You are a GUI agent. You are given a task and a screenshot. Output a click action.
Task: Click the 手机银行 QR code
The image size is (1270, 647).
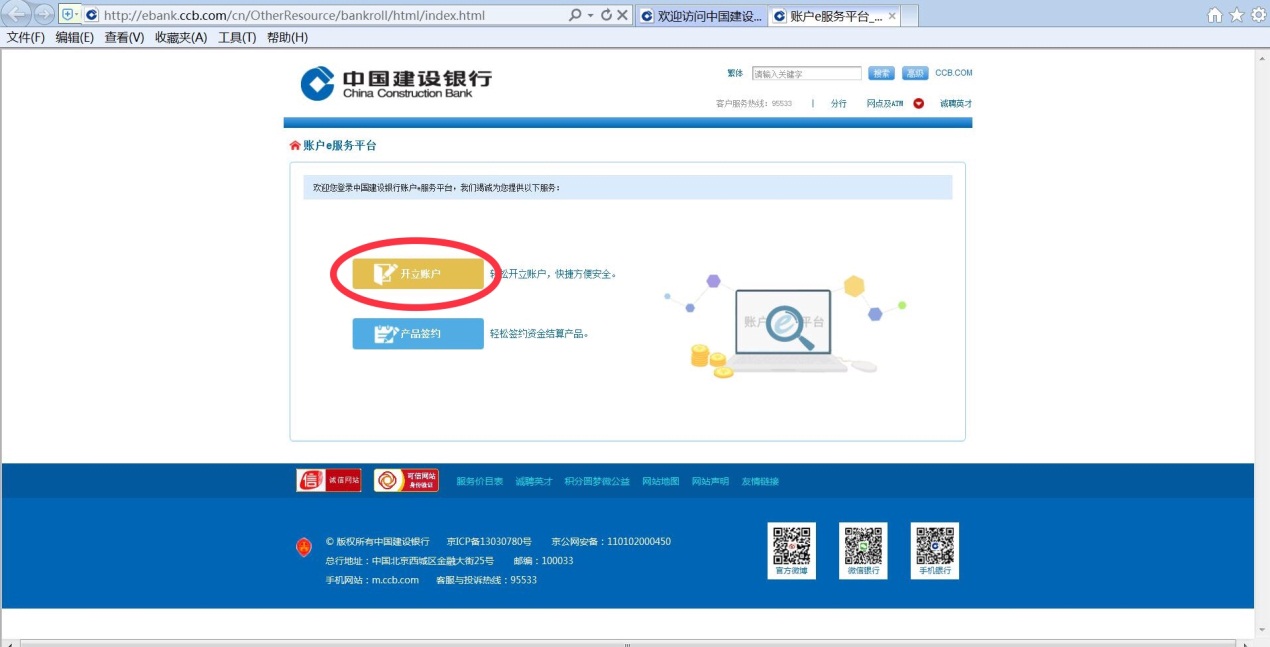point(933,548)
